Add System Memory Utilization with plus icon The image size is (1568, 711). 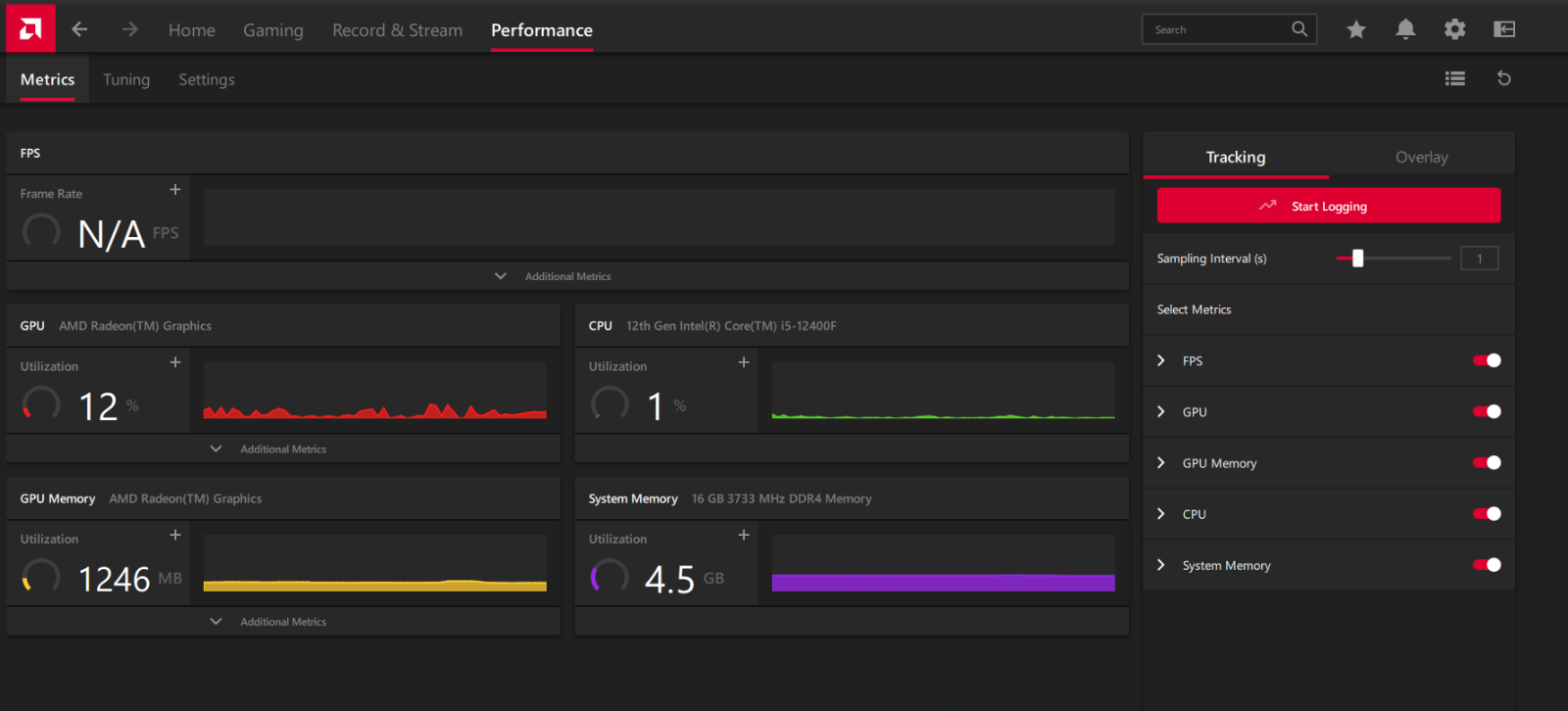[x=744, y=535]
